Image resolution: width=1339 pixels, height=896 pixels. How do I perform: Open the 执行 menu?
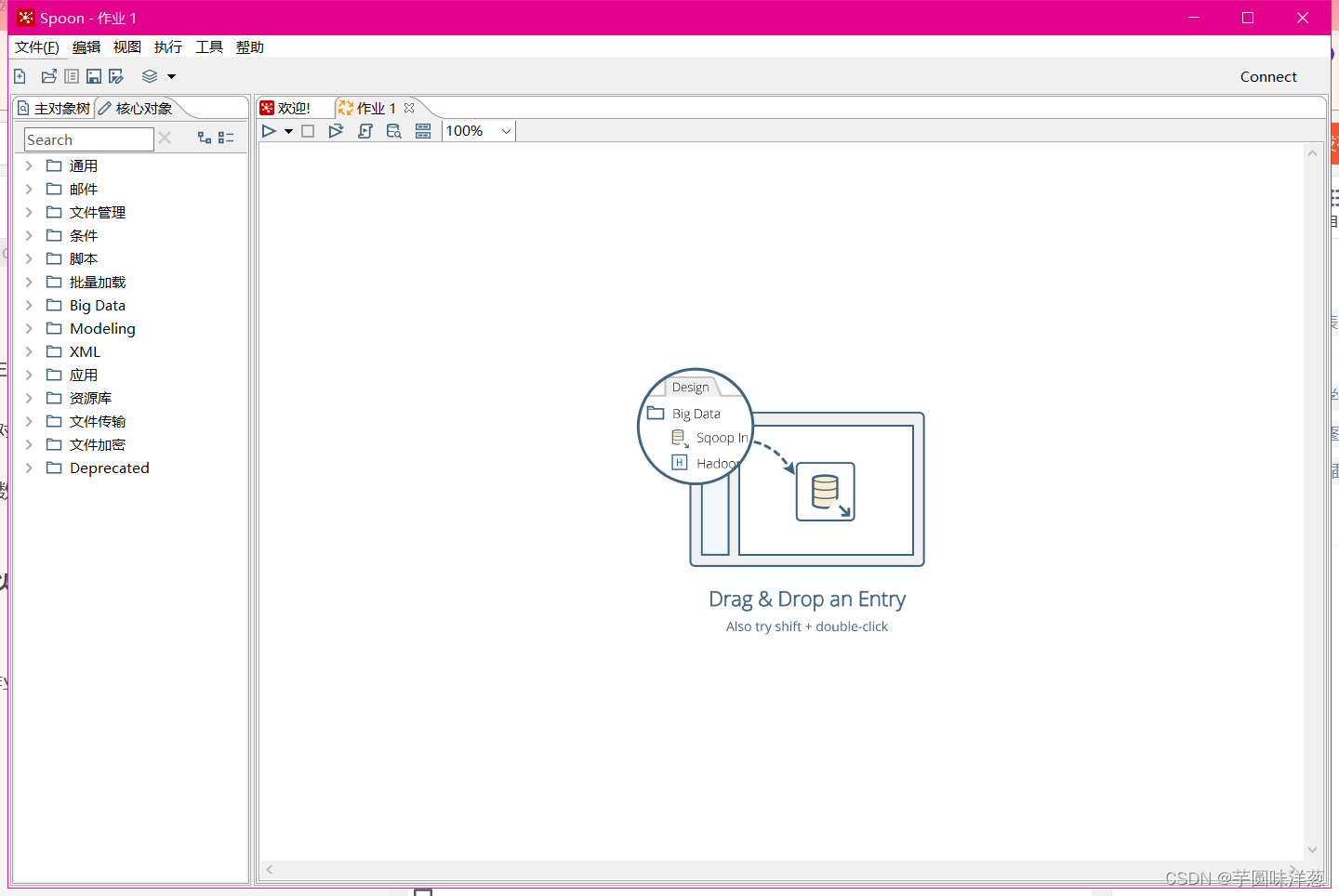[168, 47]
